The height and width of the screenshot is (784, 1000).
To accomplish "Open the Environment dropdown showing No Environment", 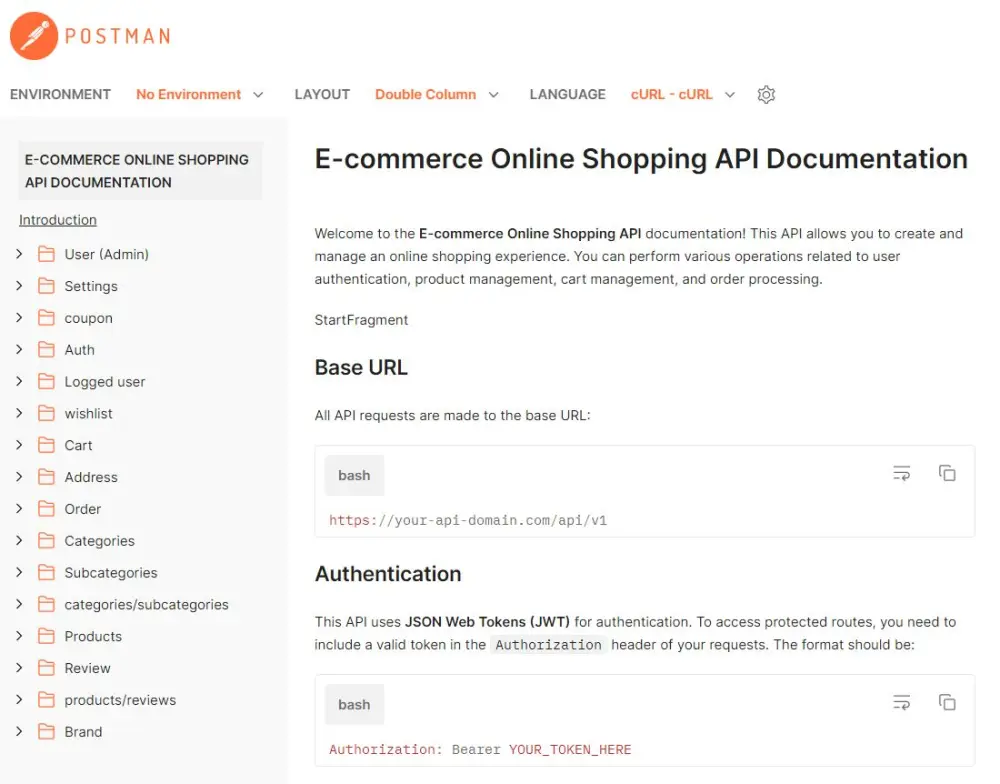I will (x=200, y=94).
